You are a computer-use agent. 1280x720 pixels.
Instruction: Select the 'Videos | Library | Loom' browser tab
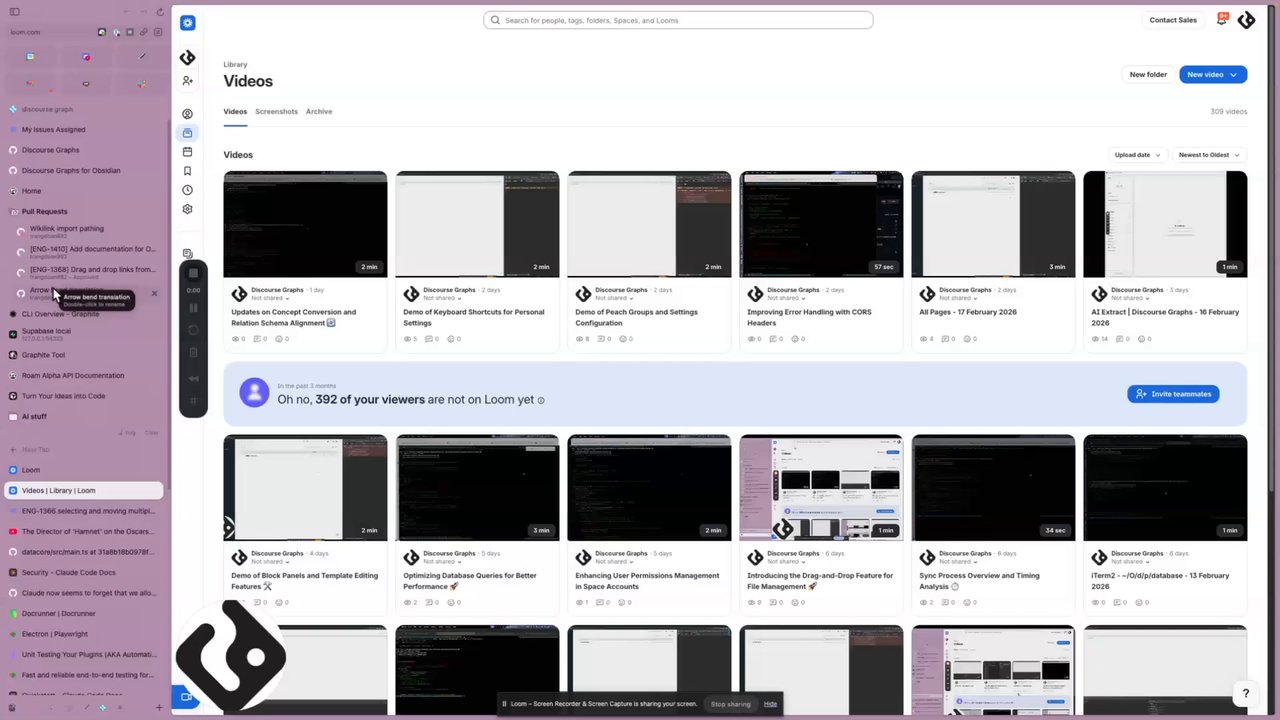(x=84, y=491)
